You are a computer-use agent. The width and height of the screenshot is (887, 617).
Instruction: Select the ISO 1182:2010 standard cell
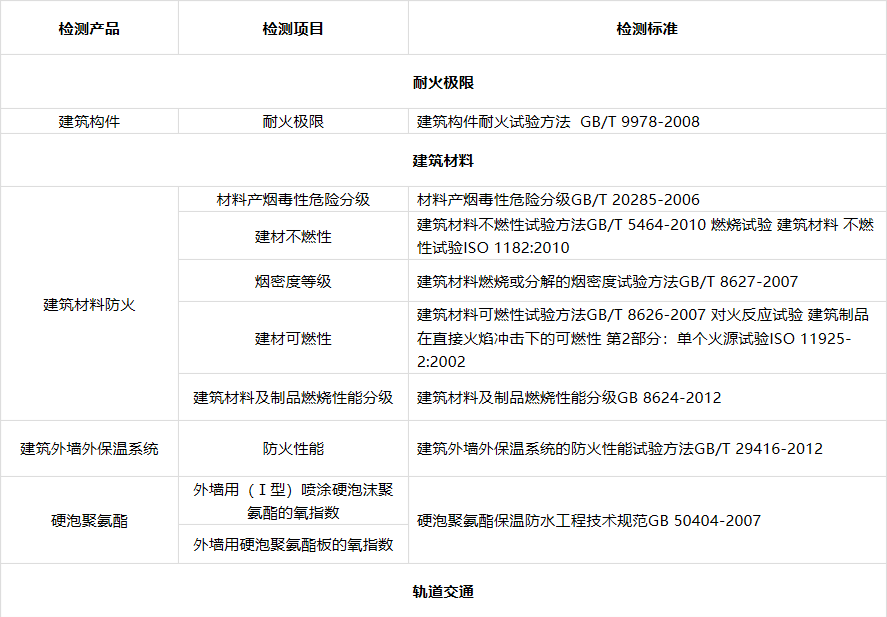[x=645, y=237]
